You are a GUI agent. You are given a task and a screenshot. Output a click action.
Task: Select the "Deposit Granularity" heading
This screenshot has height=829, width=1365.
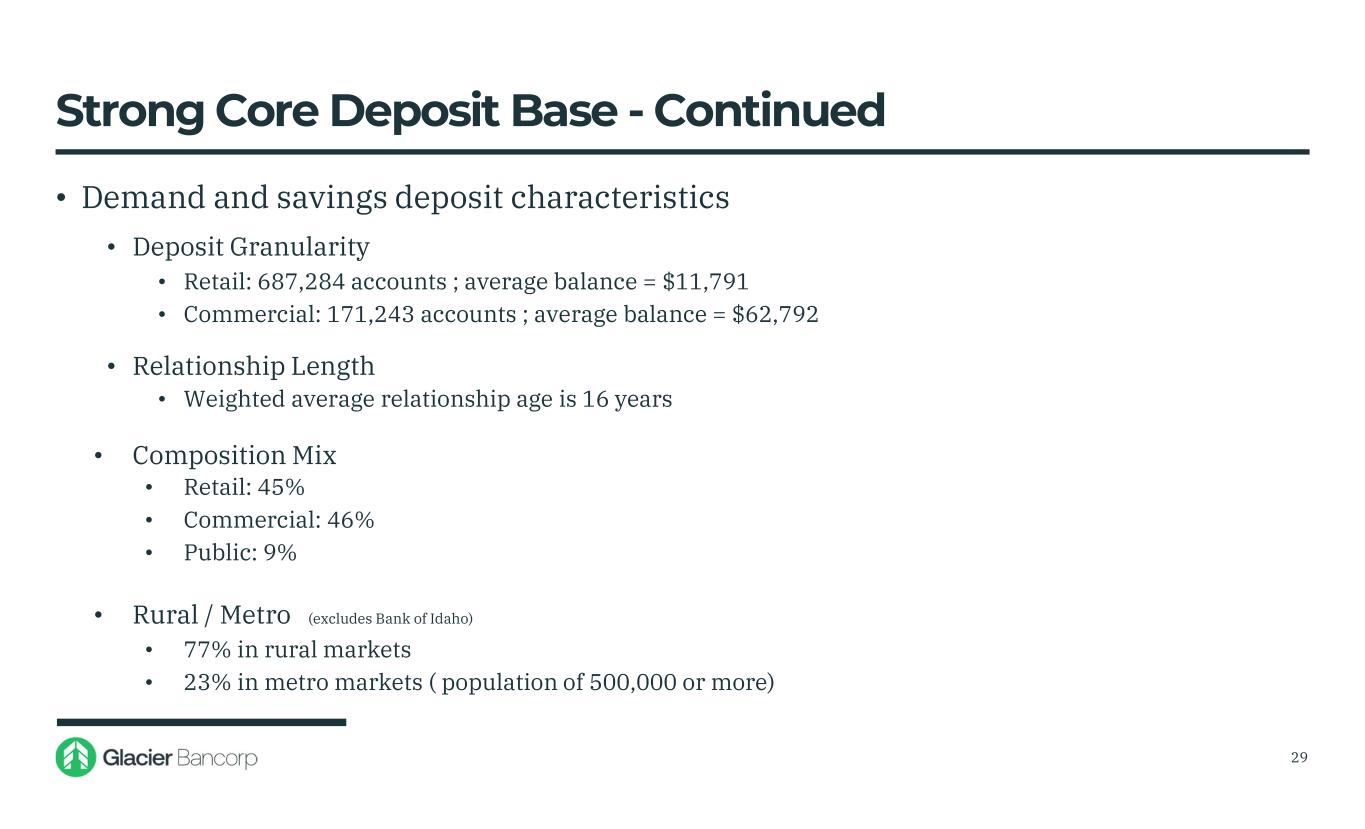(251, 247)
